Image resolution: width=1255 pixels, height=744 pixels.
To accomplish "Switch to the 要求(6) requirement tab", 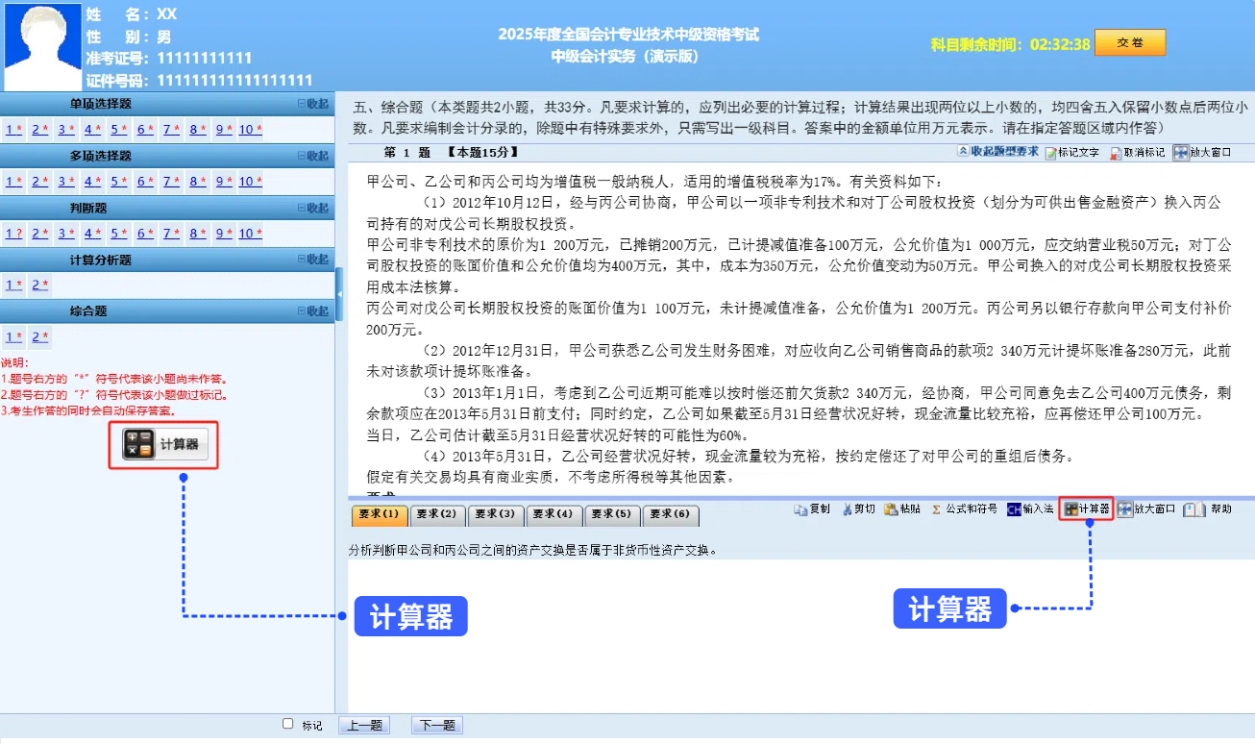I will point(670,514).
